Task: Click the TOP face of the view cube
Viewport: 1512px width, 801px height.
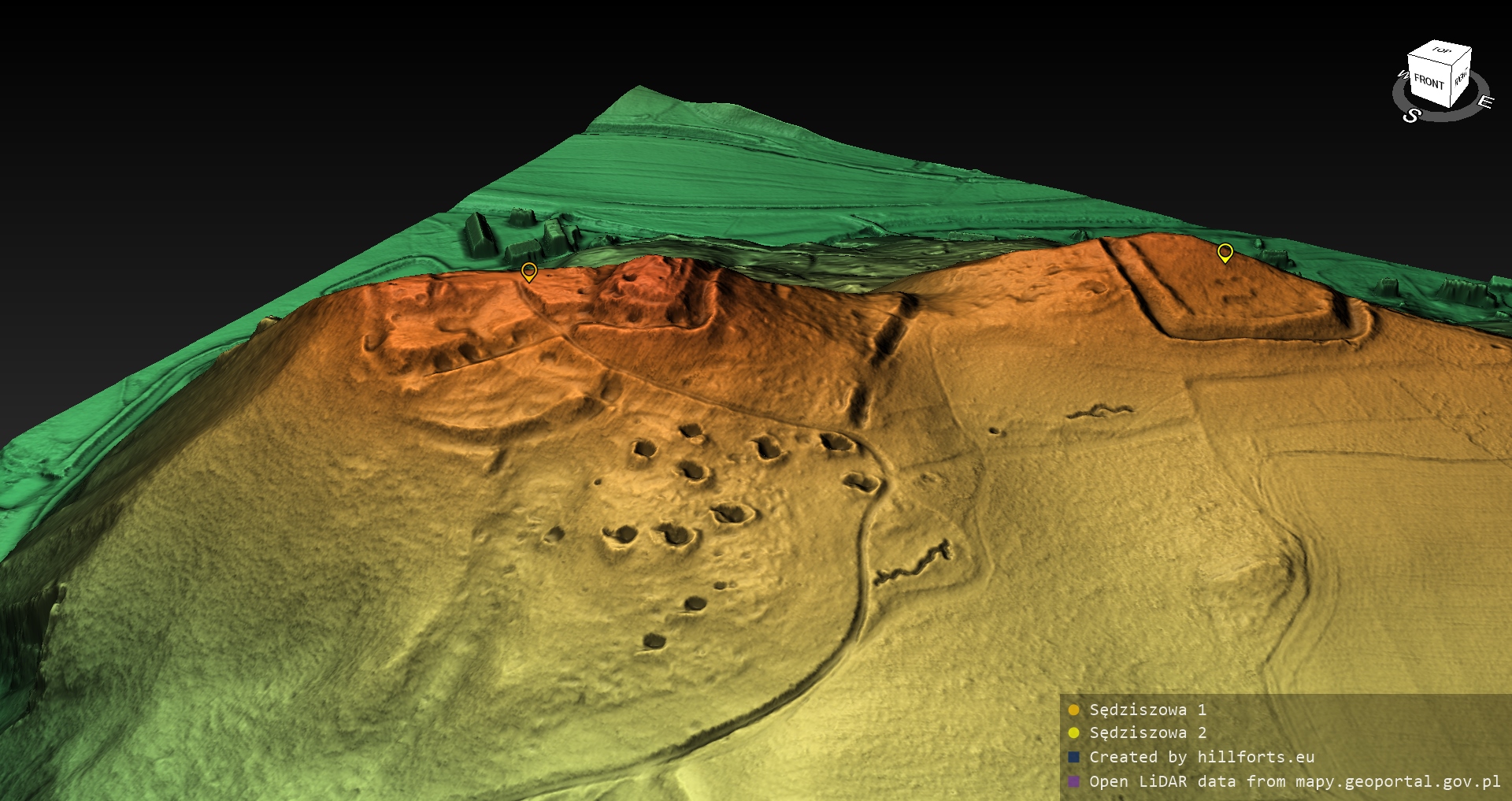Action: 1441,51
